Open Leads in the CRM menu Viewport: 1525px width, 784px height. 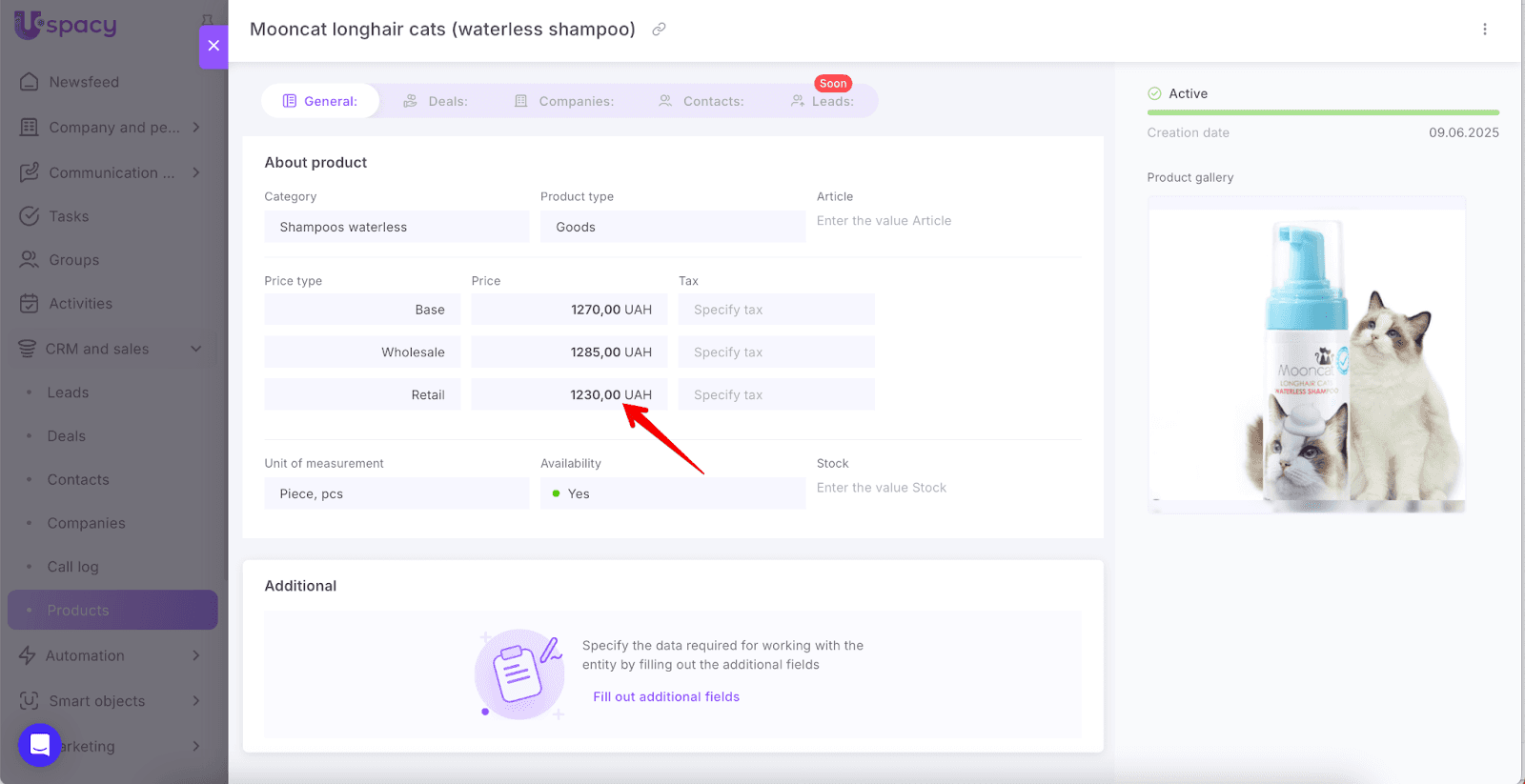coord(68,392)
